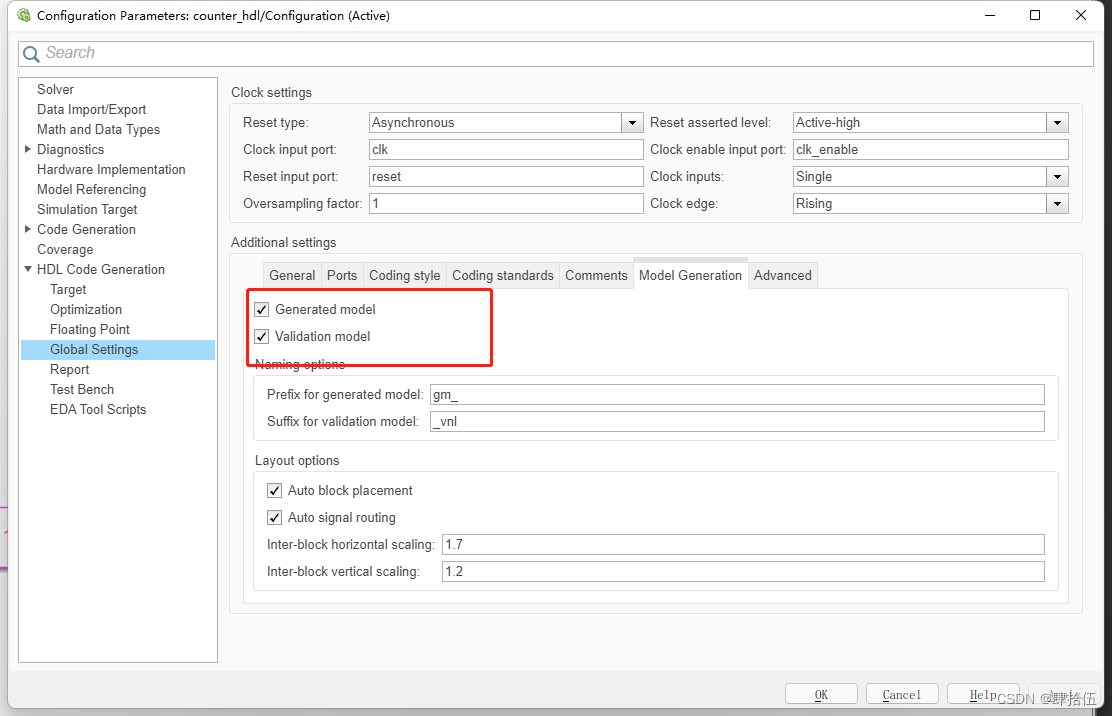1112x716 pixels.
Task: Select Test Bench tree item
Action: pos(82,389)
